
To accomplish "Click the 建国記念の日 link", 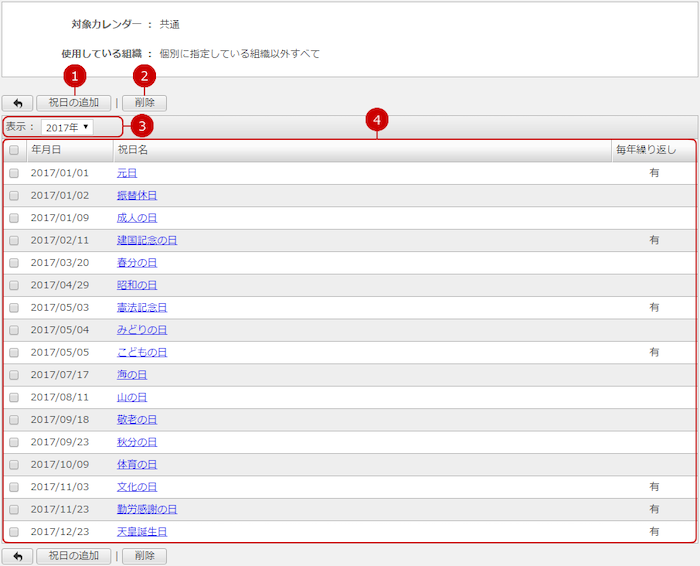I will coord(147,240).
